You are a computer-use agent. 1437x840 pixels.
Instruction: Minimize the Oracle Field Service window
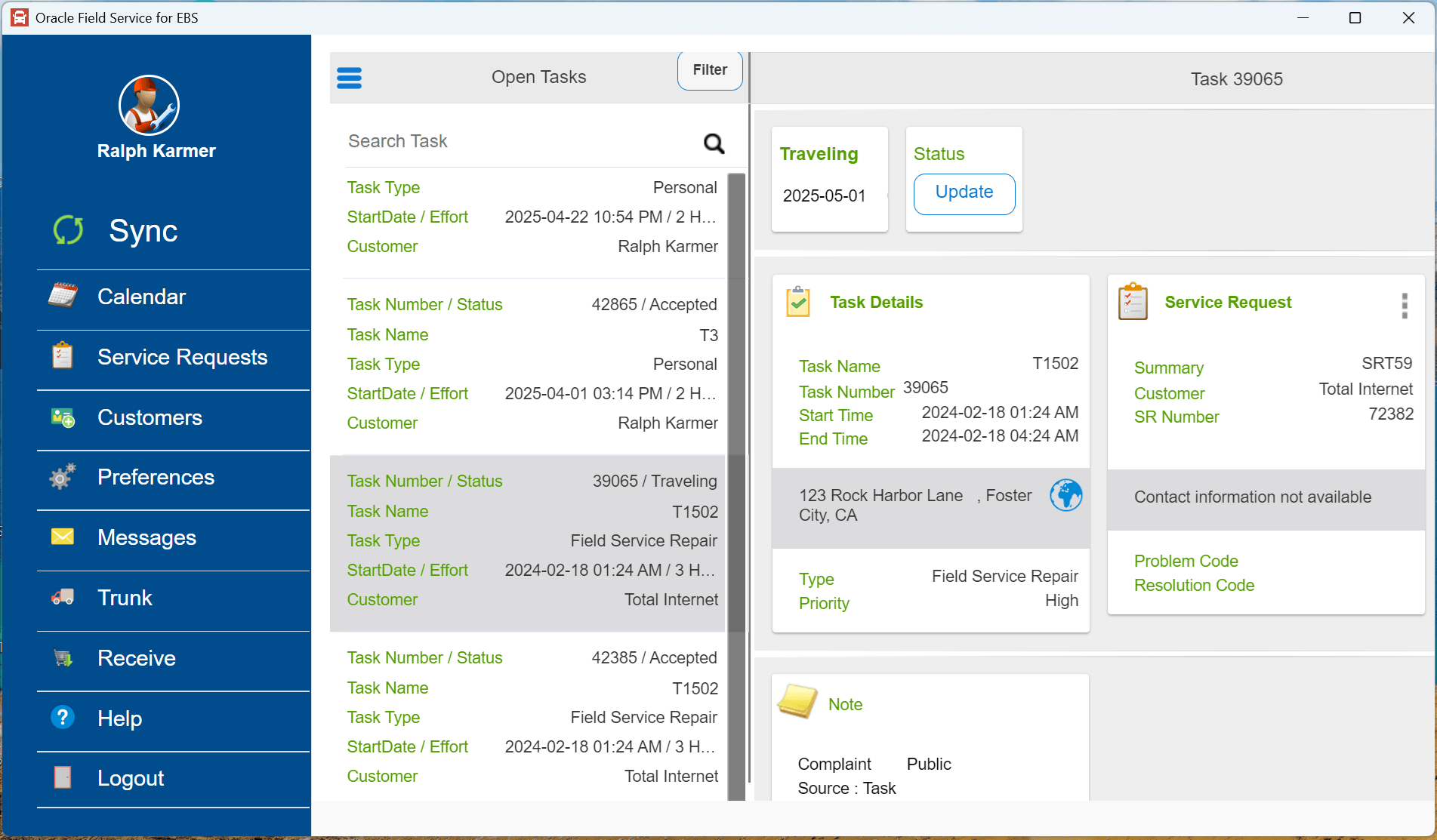click(x=1303, y=17)
